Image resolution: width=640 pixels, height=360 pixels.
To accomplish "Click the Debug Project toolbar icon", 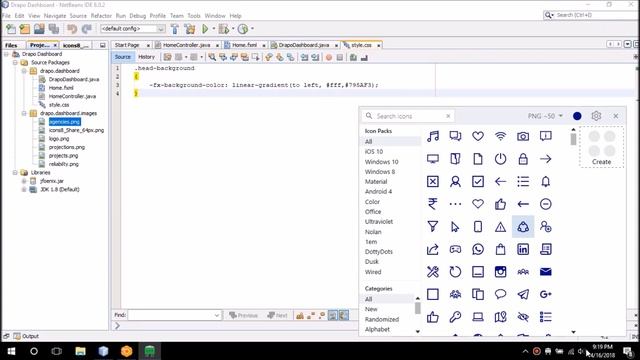I will coord(224,29).
